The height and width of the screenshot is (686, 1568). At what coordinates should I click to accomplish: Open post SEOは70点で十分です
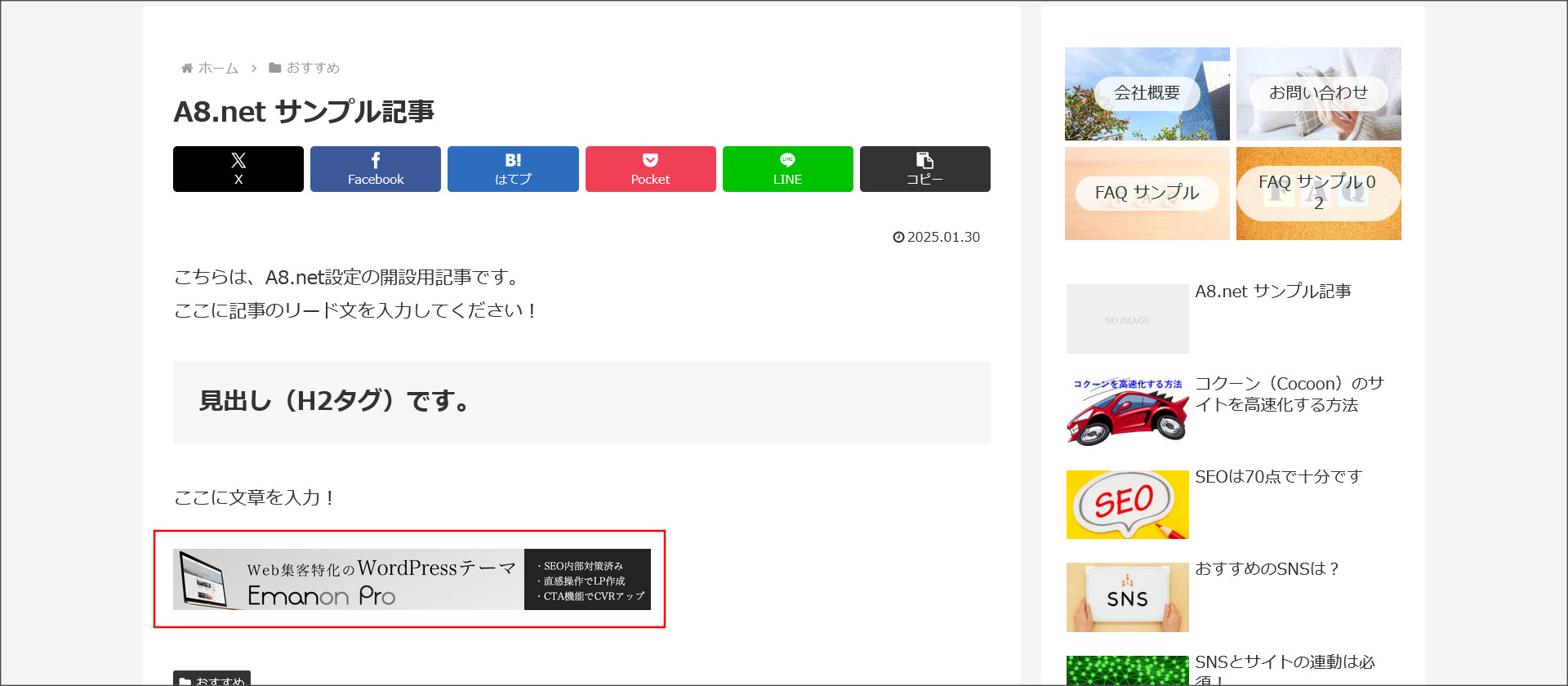[x=1279, y=477]
